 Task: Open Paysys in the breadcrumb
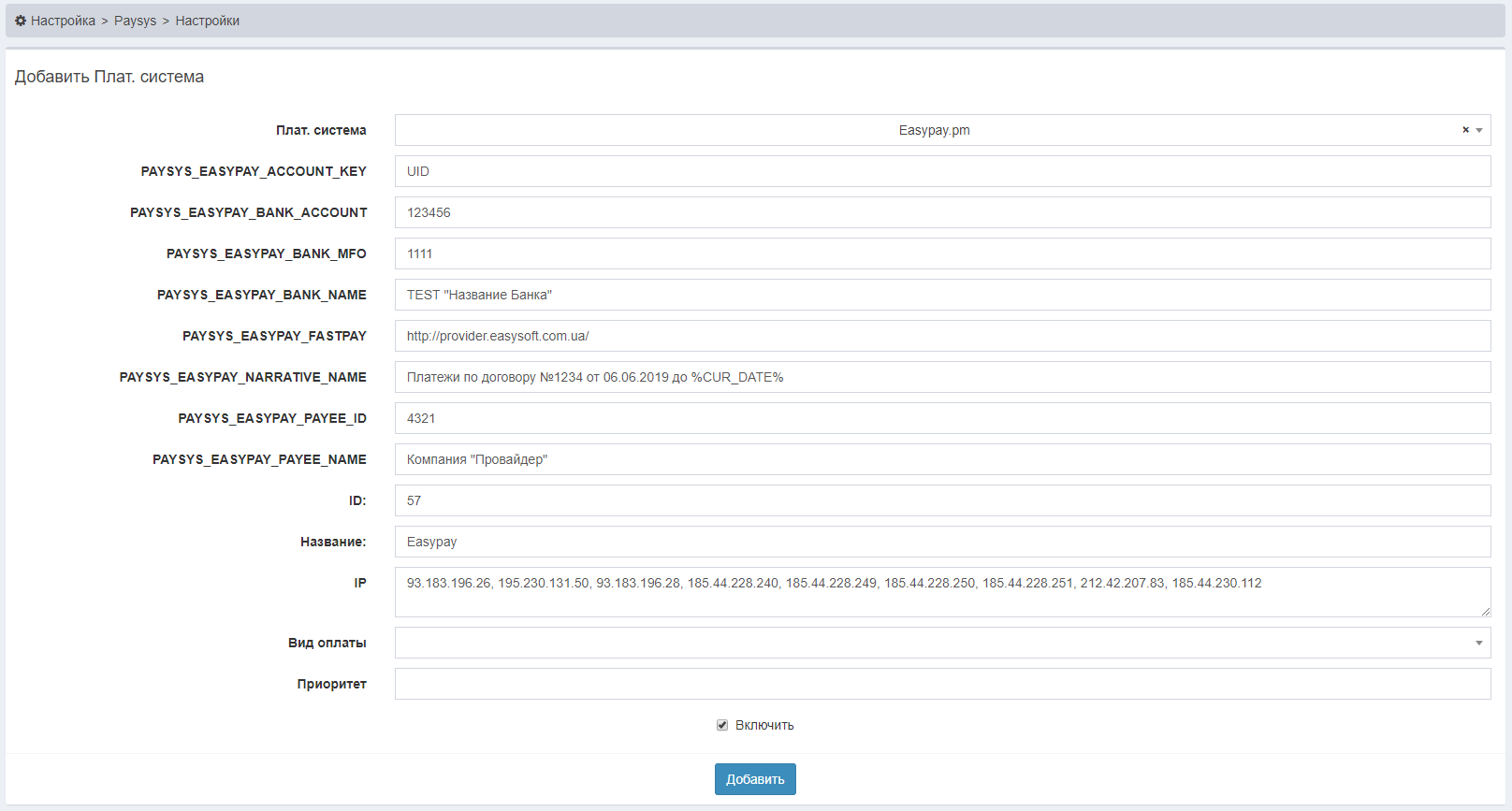135,21
